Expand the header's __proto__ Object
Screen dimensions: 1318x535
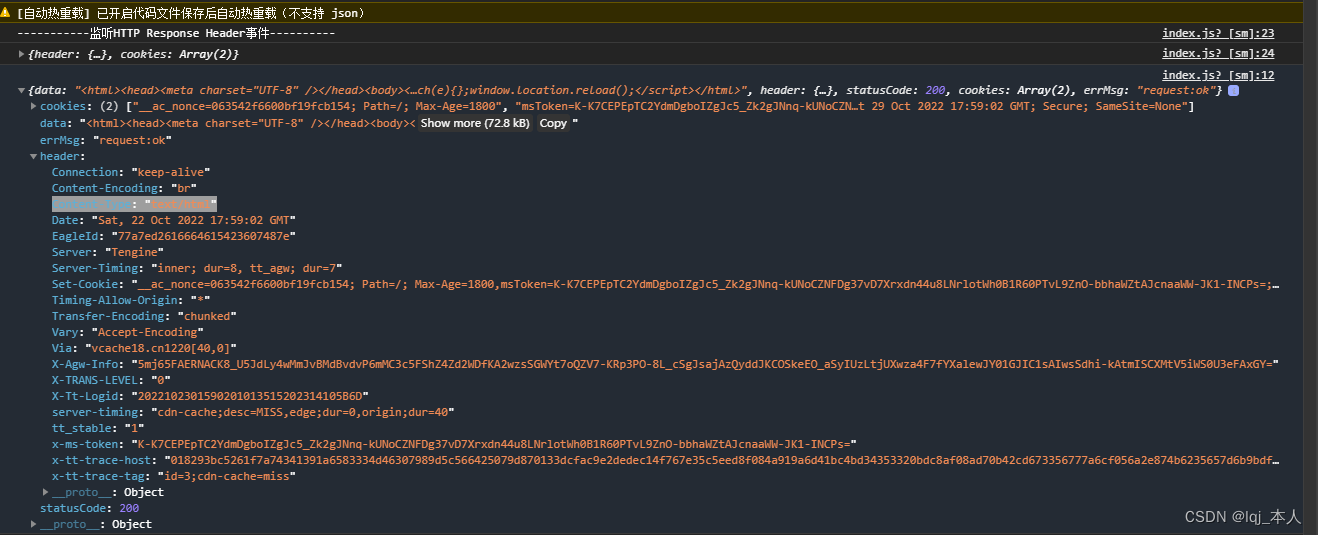click(46, 492)
